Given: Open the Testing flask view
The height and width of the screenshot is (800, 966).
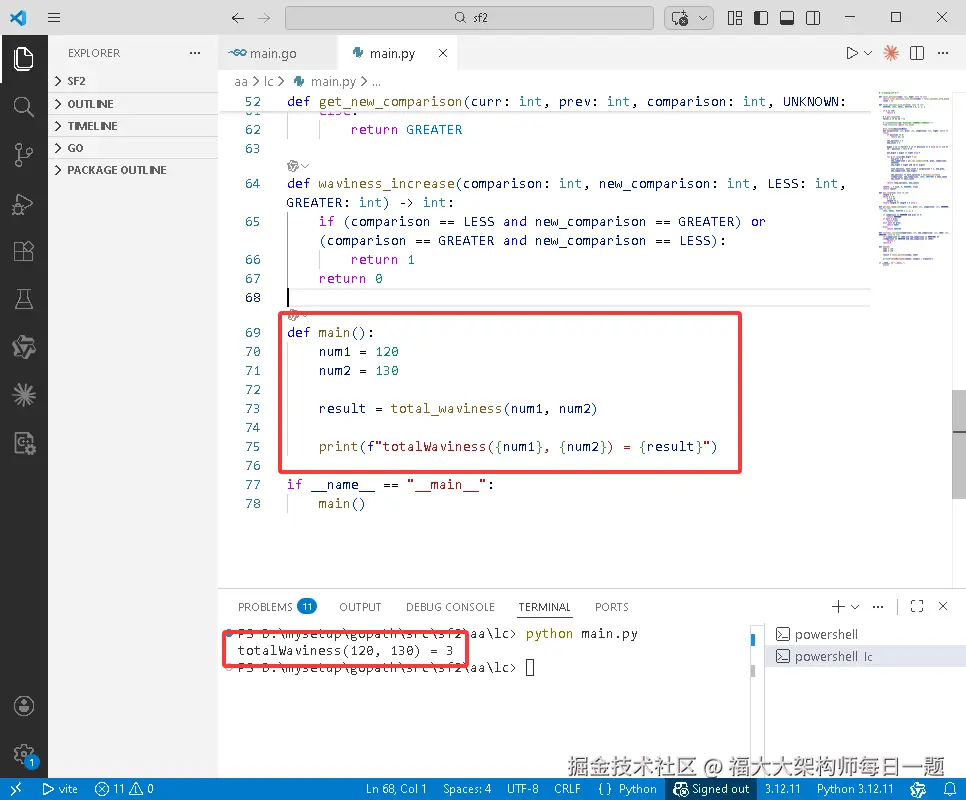Looking at the screenshot, I should [x=23, y=299].
